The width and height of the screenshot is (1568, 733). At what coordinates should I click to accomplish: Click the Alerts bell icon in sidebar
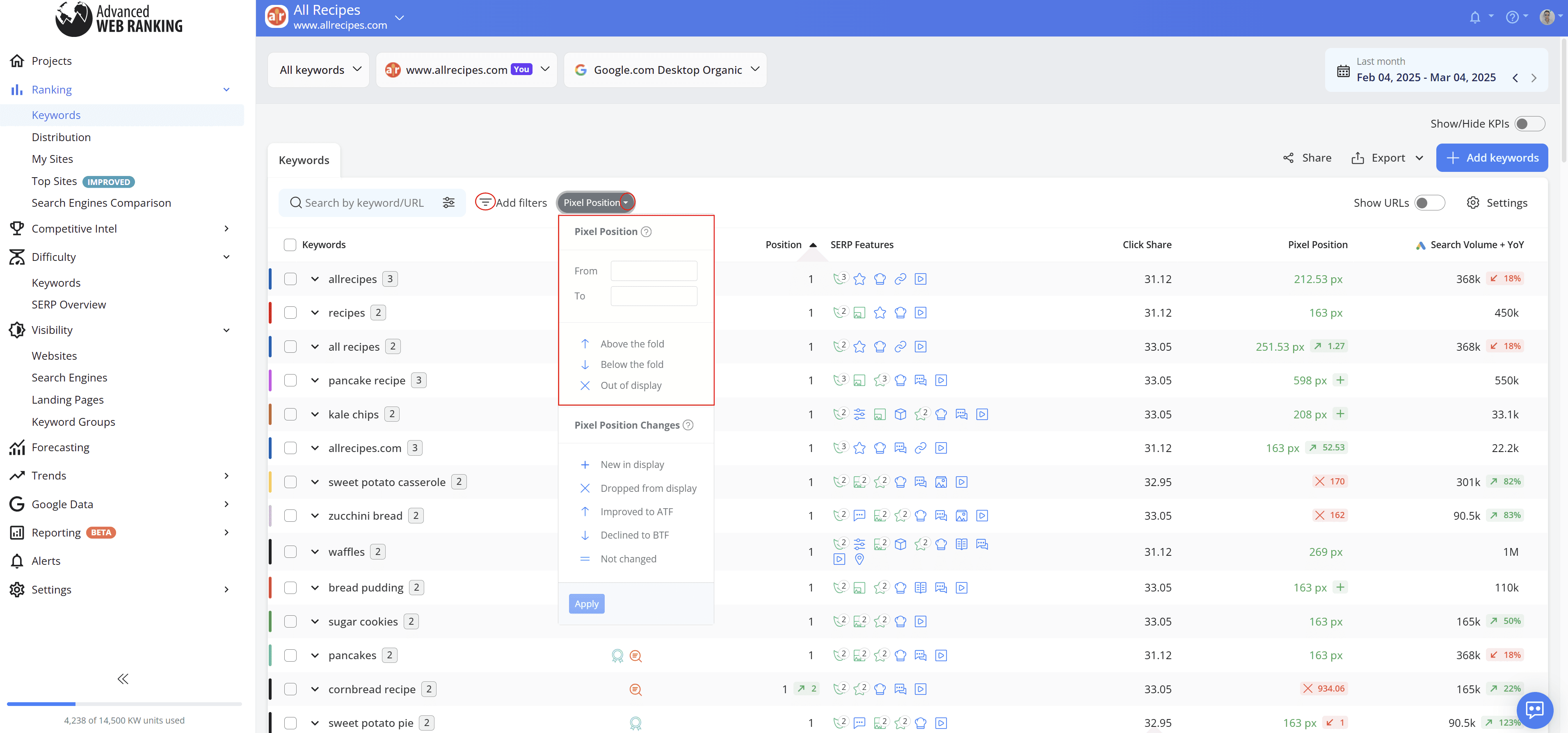point(17,561)
